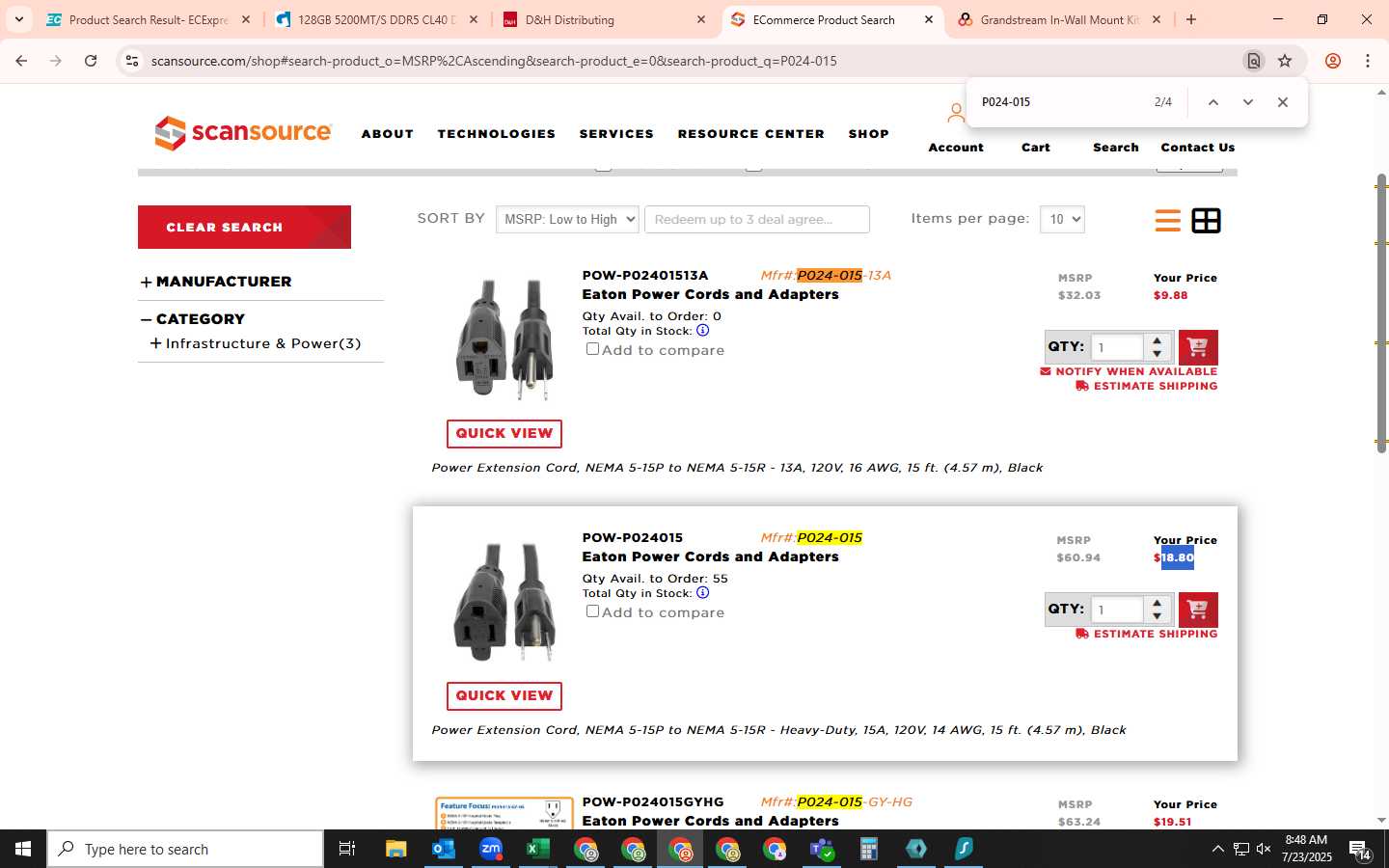The height and width of the screenshot is (868, 1389).
Task: Open Quick View for POW-P02401513A
Action: (504, 434)
